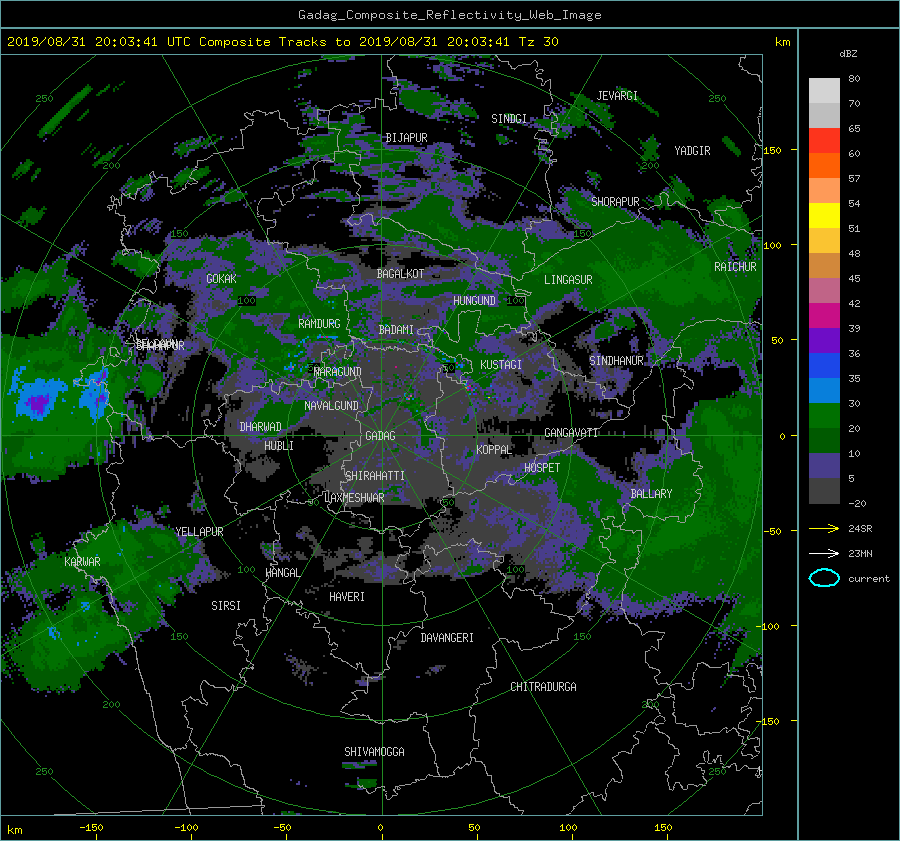Select the 80 dBZ light gray swatch
900x841 pixels.
coord(824,90)
